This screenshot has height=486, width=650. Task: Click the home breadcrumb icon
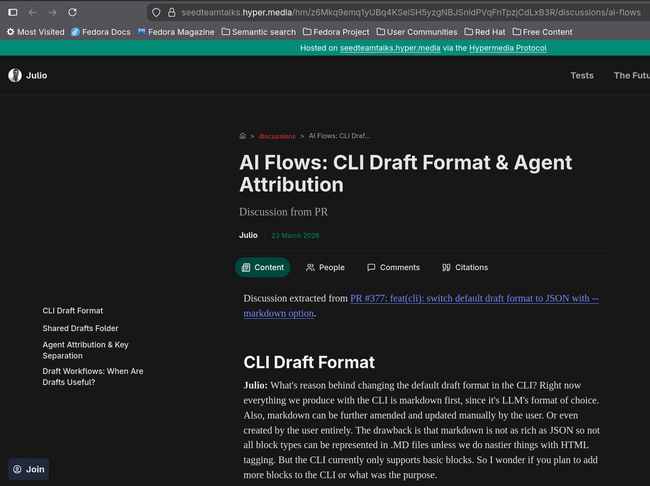tap(243, 135)
